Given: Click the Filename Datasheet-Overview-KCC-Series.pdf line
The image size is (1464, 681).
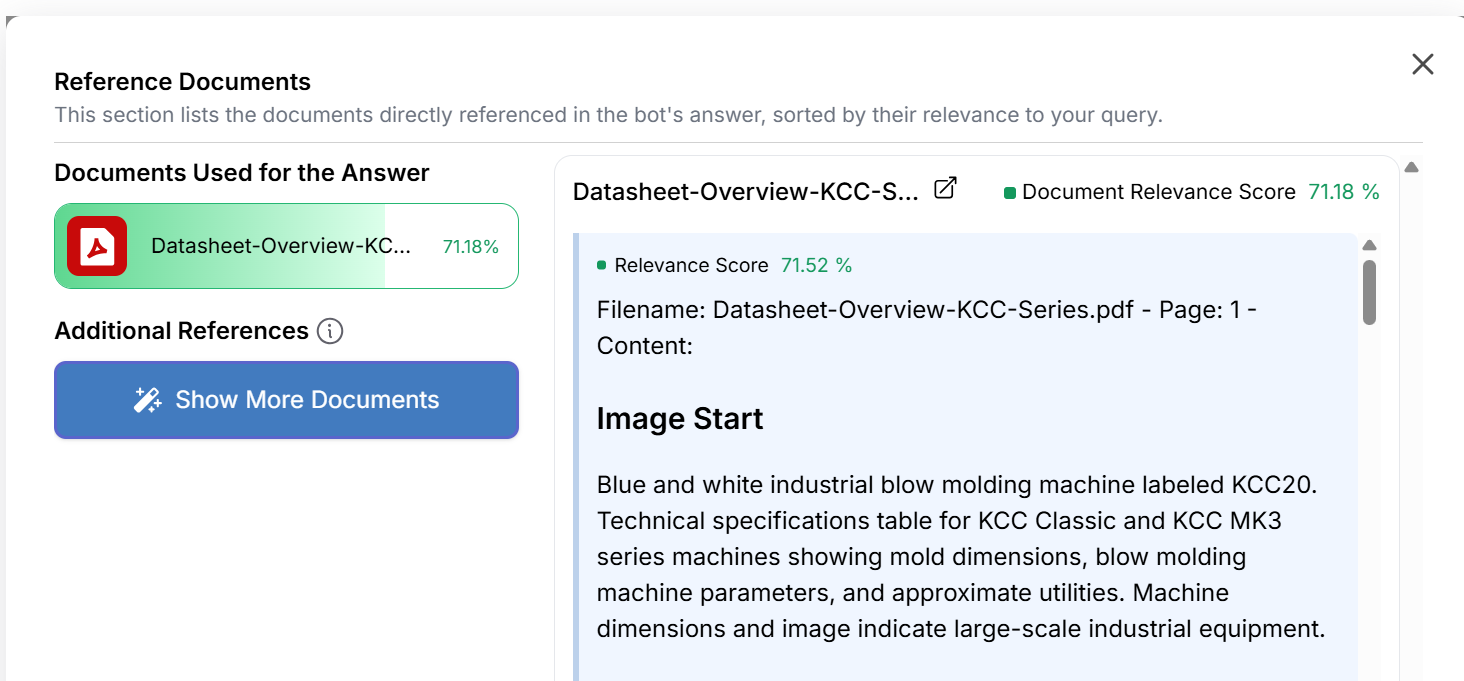Looking at the screenshot, I should 926,310.
